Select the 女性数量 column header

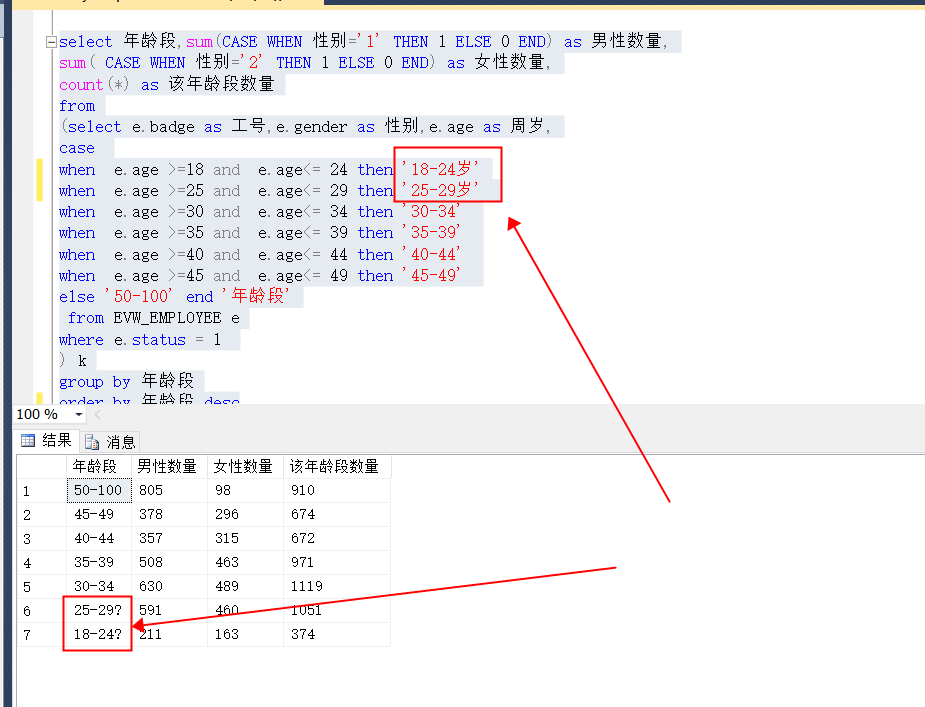click(x=245, y=466)
